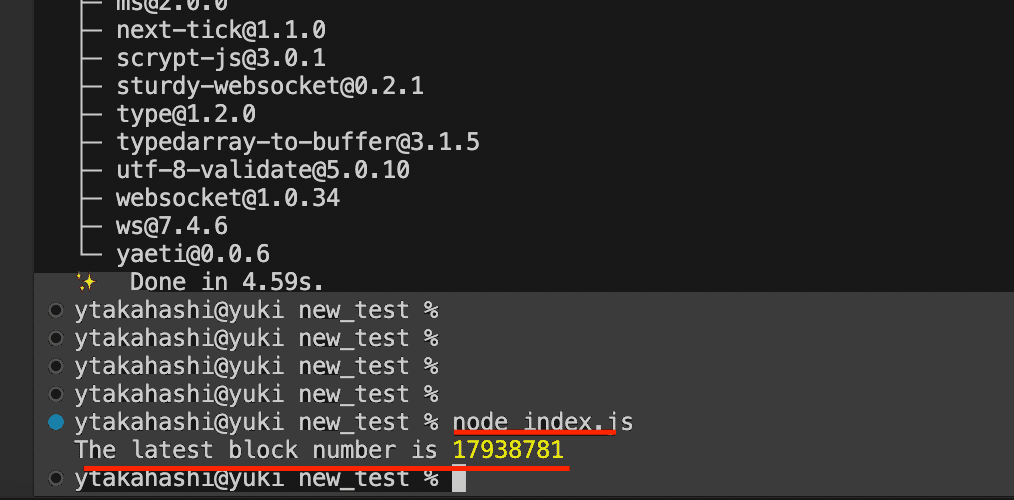Place cursor at the terminal input block
Viewport: 1014px width, 500px height.
tap(458, 480)
